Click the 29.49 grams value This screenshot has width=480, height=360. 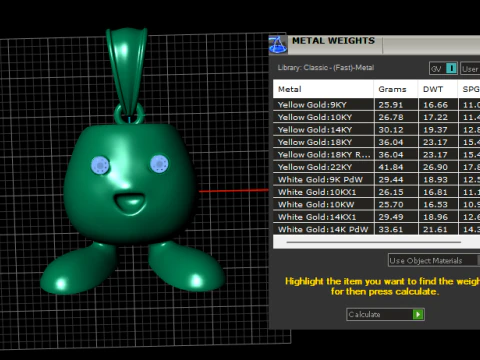click(x=391, y=217)
